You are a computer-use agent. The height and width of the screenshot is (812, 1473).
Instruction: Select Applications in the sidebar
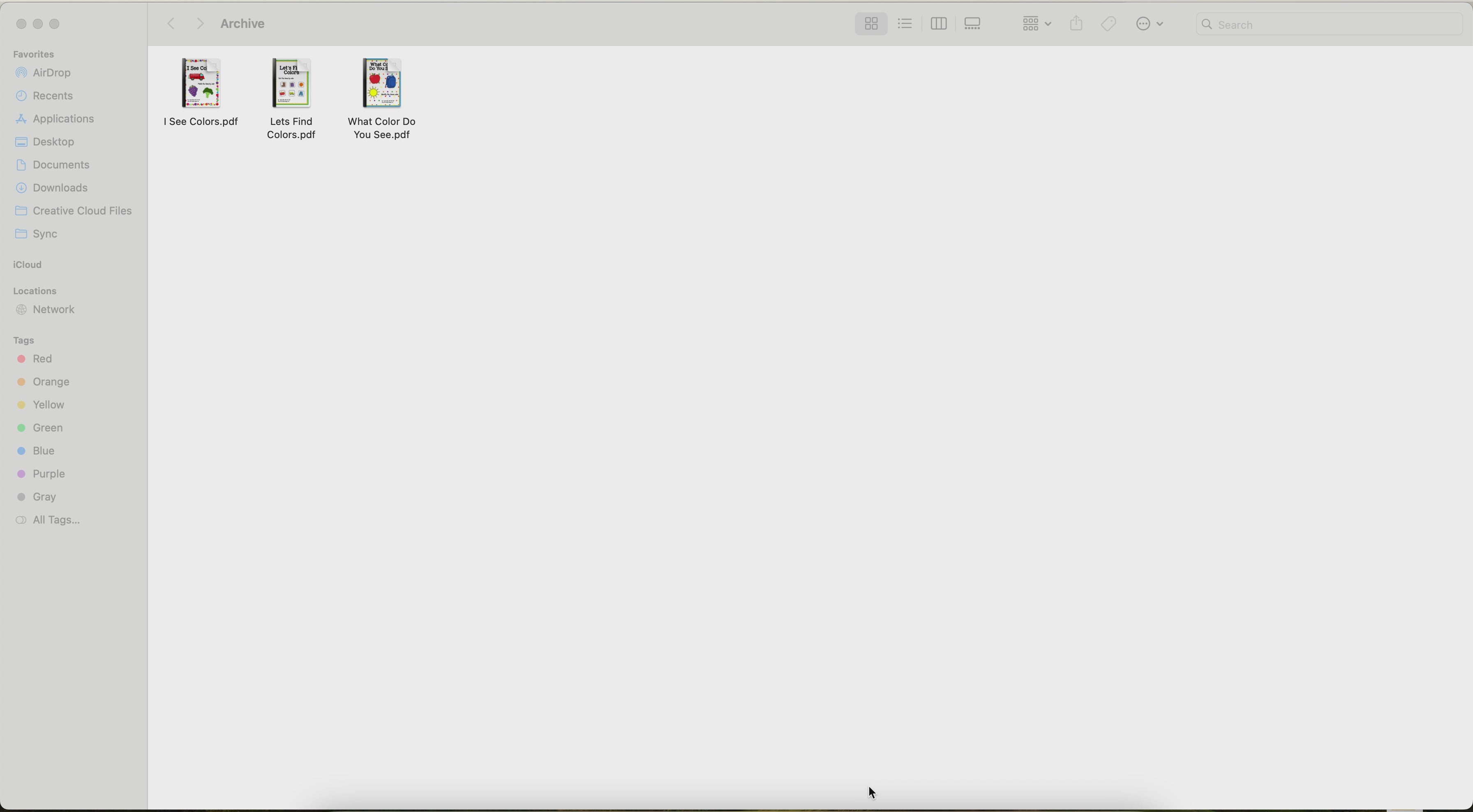63,120
